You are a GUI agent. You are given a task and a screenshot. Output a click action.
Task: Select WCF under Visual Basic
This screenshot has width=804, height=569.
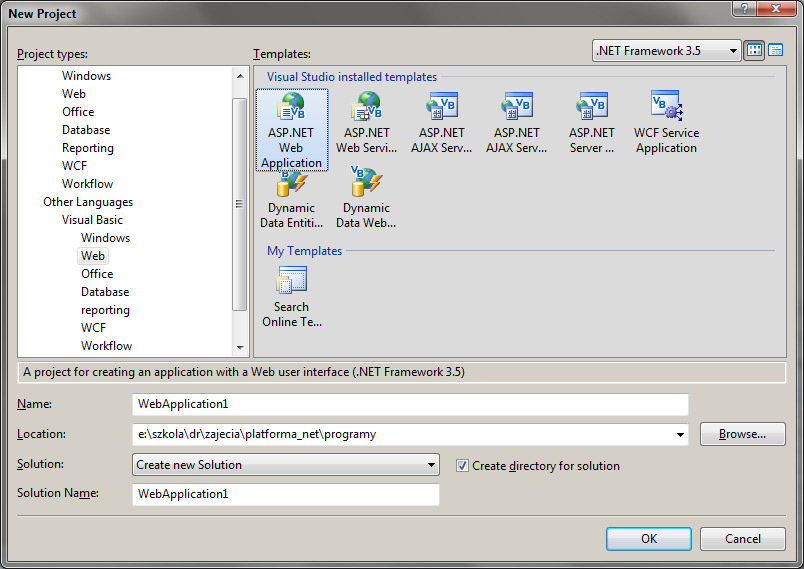pos(93,328)
